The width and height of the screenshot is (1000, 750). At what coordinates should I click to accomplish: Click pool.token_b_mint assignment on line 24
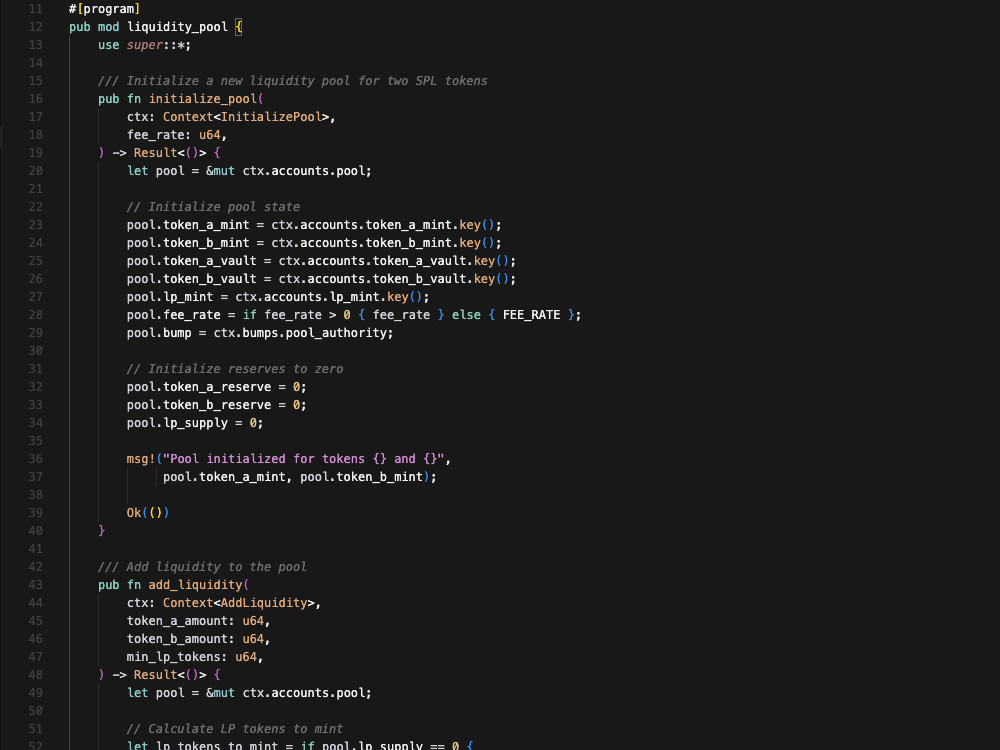314,243
